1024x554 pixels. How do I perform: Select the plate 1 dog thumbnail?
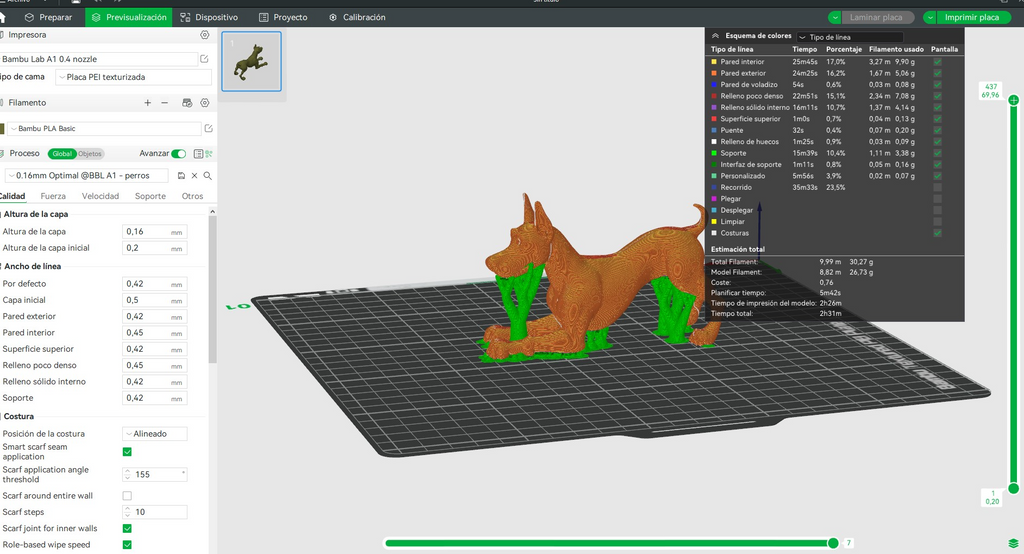[x=251, y=61]
